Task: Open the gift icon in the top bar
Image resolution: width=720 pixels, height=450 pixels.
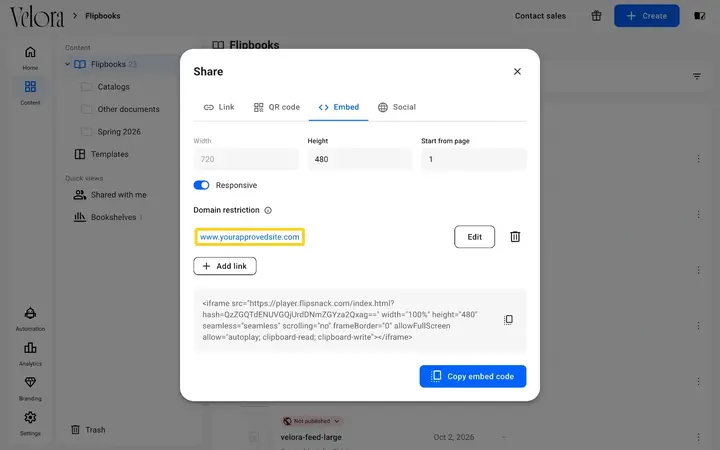Action: (x=596, y=16)
